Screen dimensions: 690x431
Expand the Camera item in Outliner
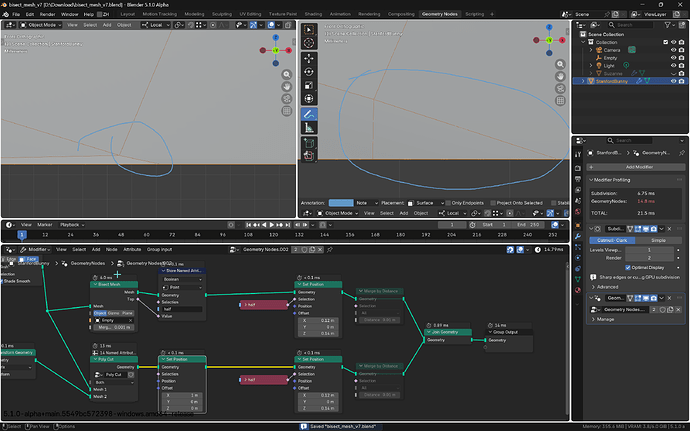591,50
